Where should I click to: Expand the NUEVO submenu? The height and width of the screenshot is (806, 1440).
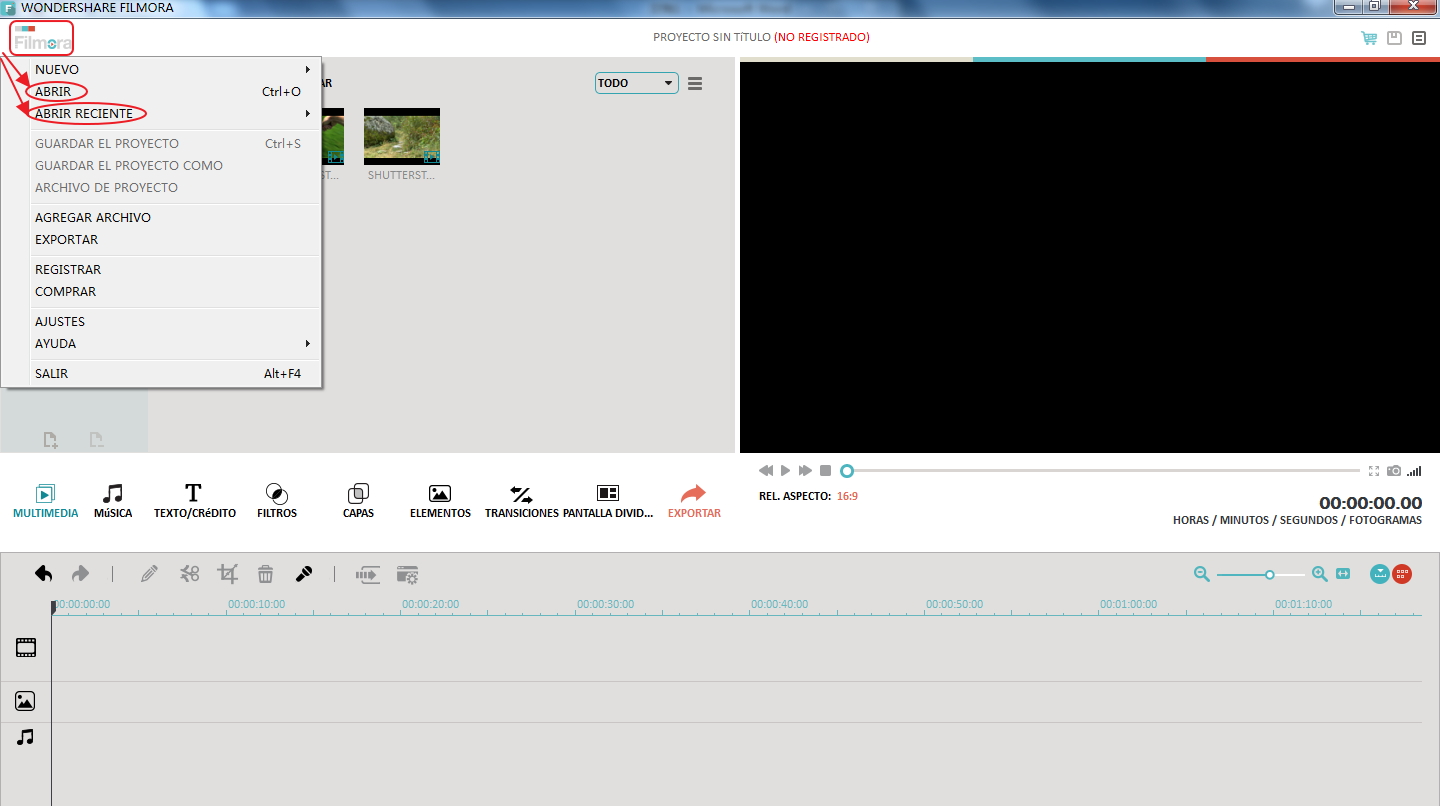tap(161, 69)
